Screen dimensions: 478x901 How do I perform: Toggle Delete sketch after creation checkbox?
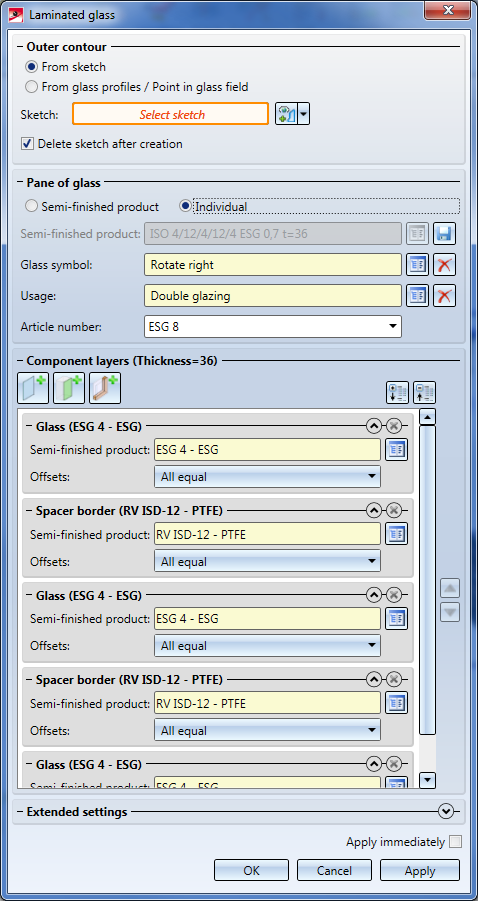coord(27,144)
